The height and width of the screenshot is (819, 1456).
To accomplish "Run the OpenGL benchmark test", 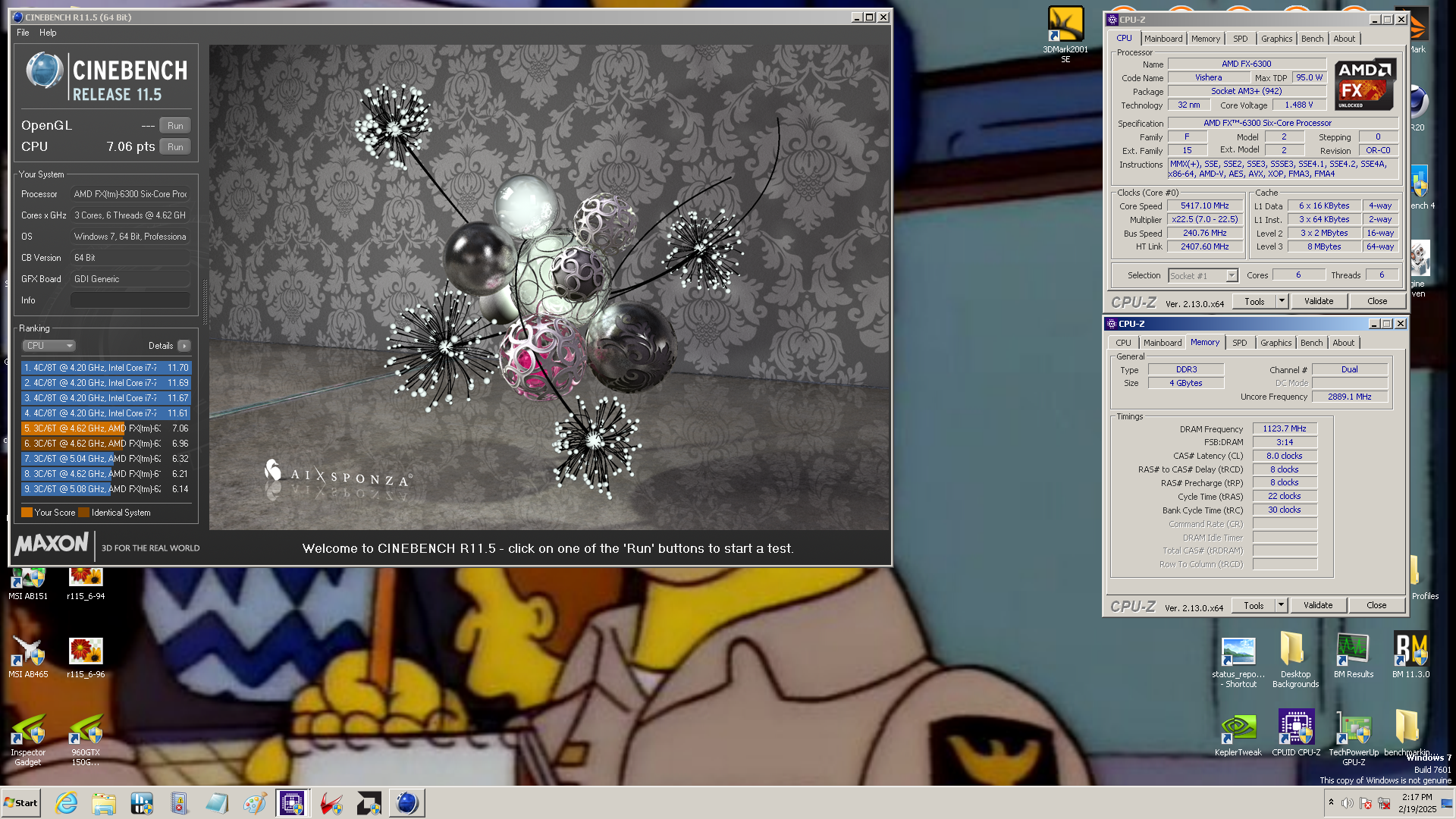I will (x=175, y=126).
